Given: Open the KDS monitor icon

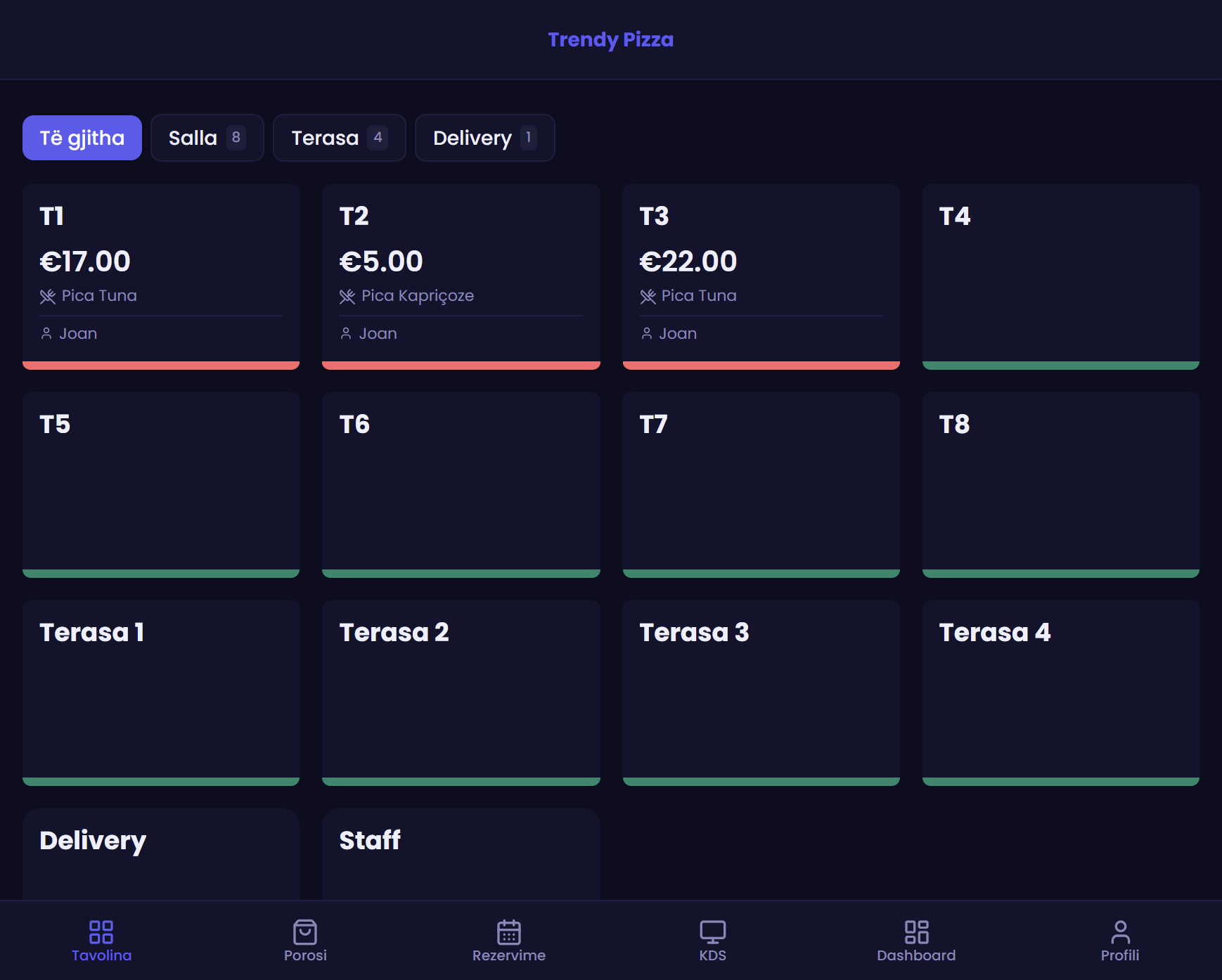Looking at the screenshot, I should coord(712,932).
